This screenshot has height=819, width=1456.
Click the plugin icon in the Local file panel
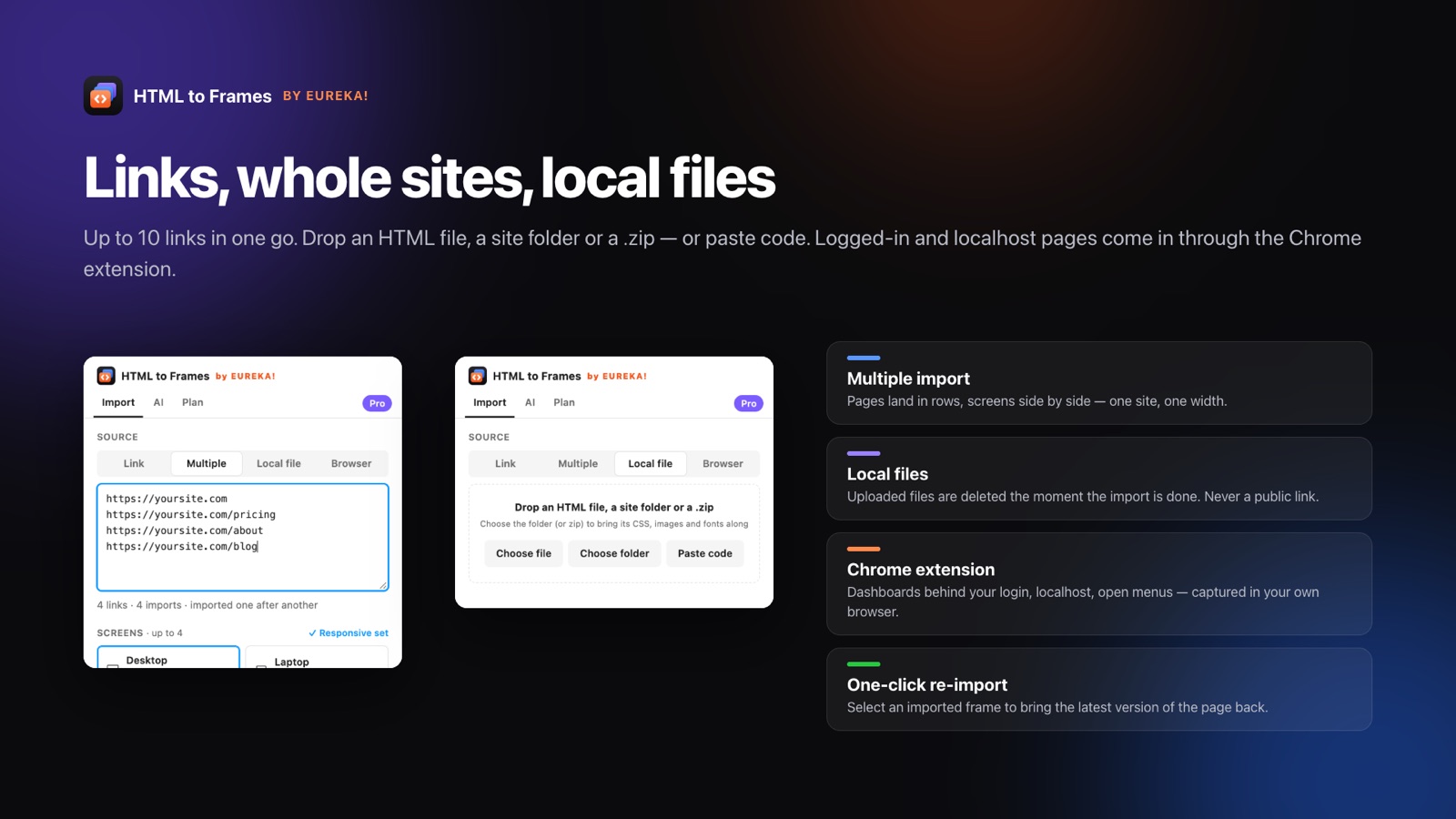click(x=477, y=376)
